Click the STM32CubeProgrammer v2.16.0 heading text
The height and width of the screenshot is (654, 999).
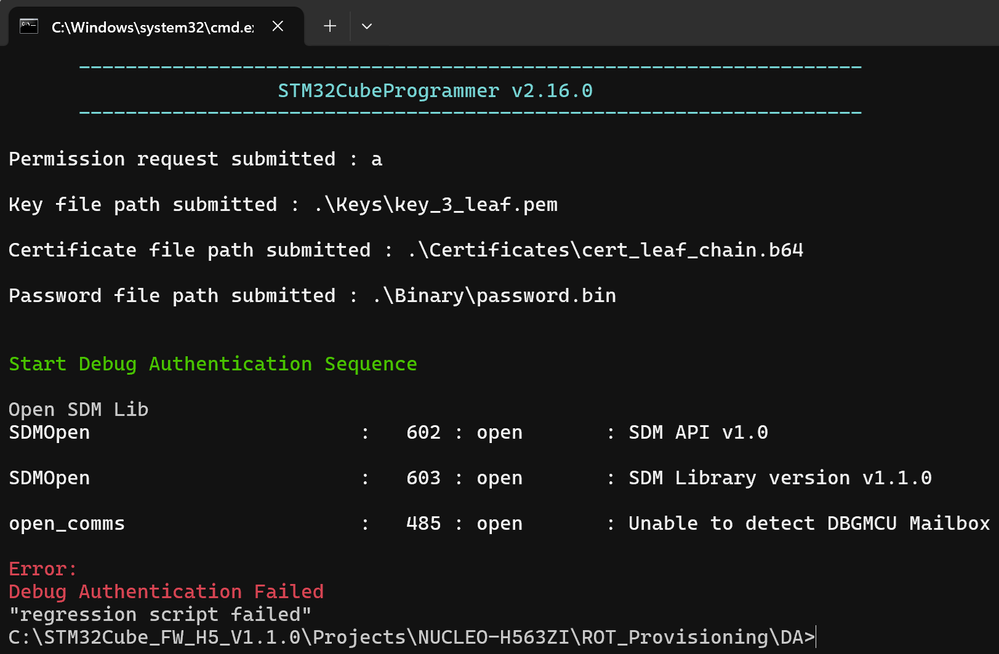click(435, 91)
